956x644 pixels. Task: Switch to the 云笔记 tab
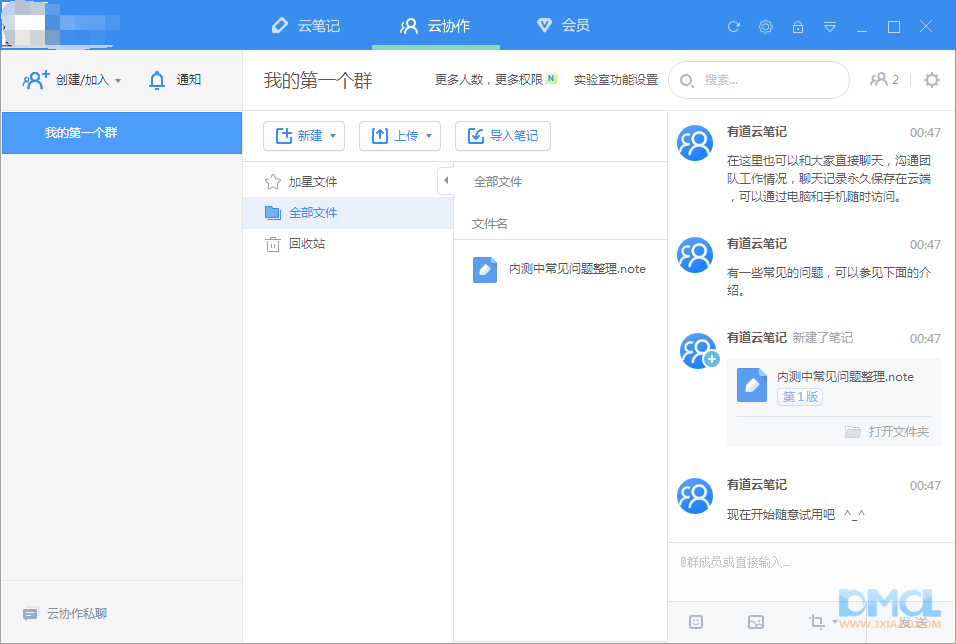click(306, 26)
